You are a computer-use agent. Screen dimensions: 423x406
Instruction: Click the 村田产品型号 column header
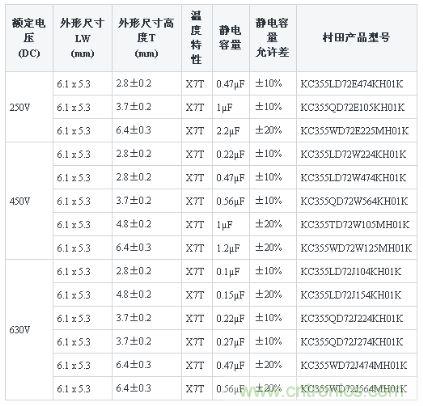(356, 38)
